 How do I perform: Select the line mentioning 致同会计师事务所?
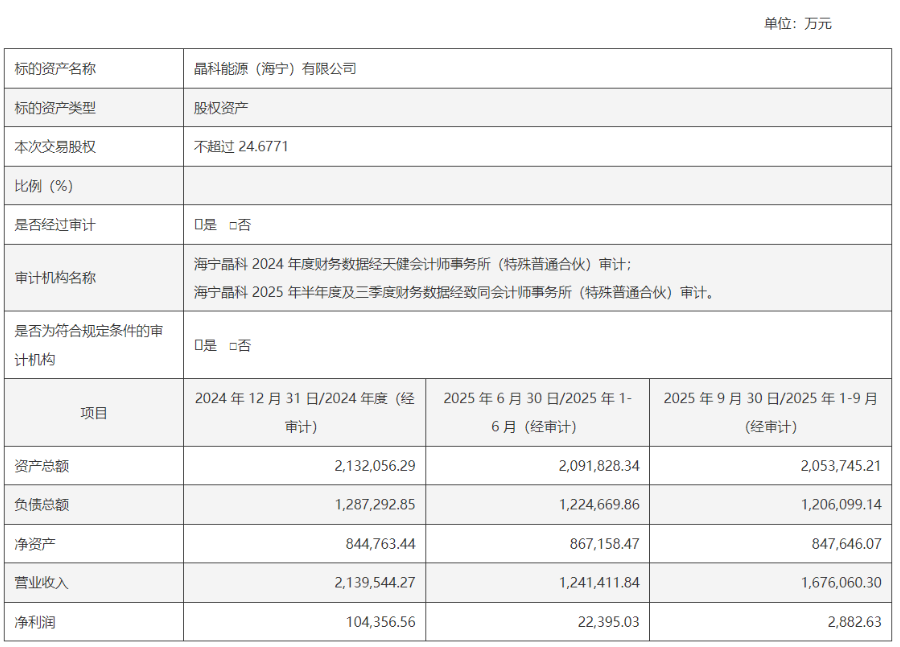(455, 292)
